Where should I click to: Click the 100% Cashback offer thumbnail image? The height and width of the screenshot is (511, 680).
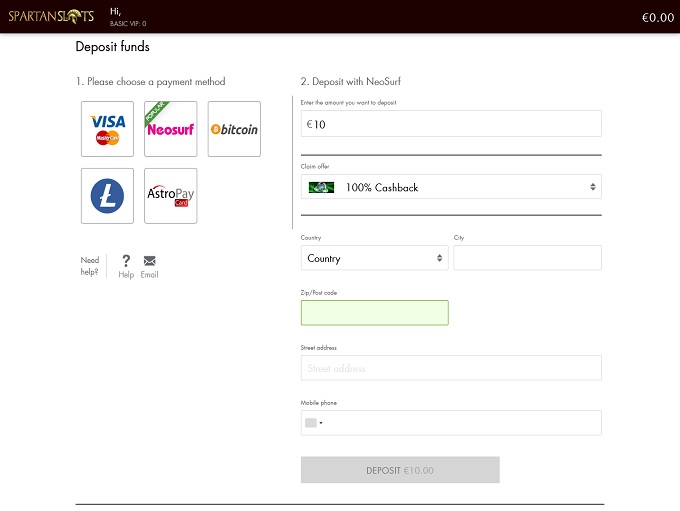[x=321, y=187]
